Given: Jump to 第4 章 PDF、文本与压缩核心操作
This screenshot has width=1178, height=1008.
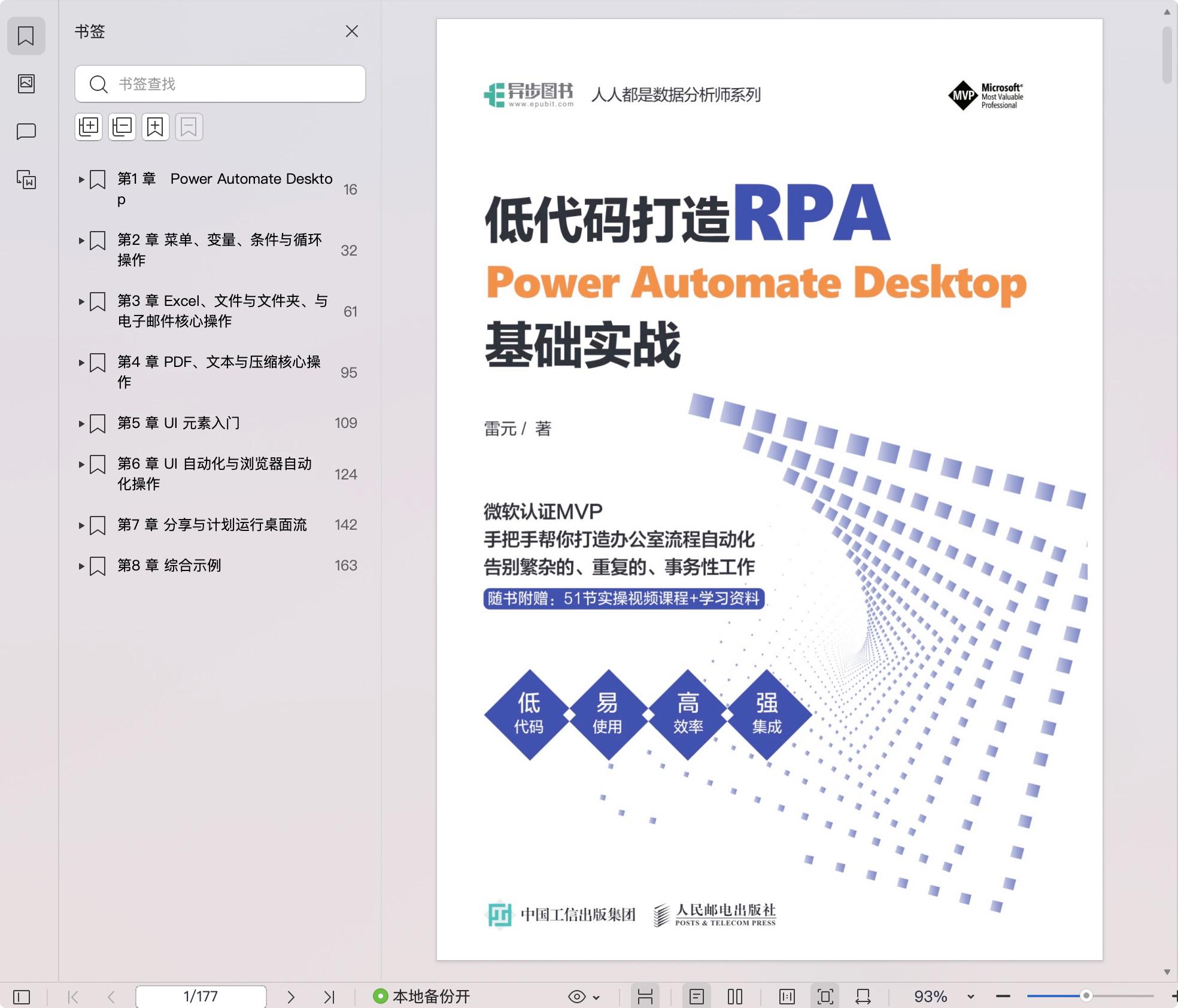Looking at the screenshot, I should pyautogui.click(x=218, y=372).
